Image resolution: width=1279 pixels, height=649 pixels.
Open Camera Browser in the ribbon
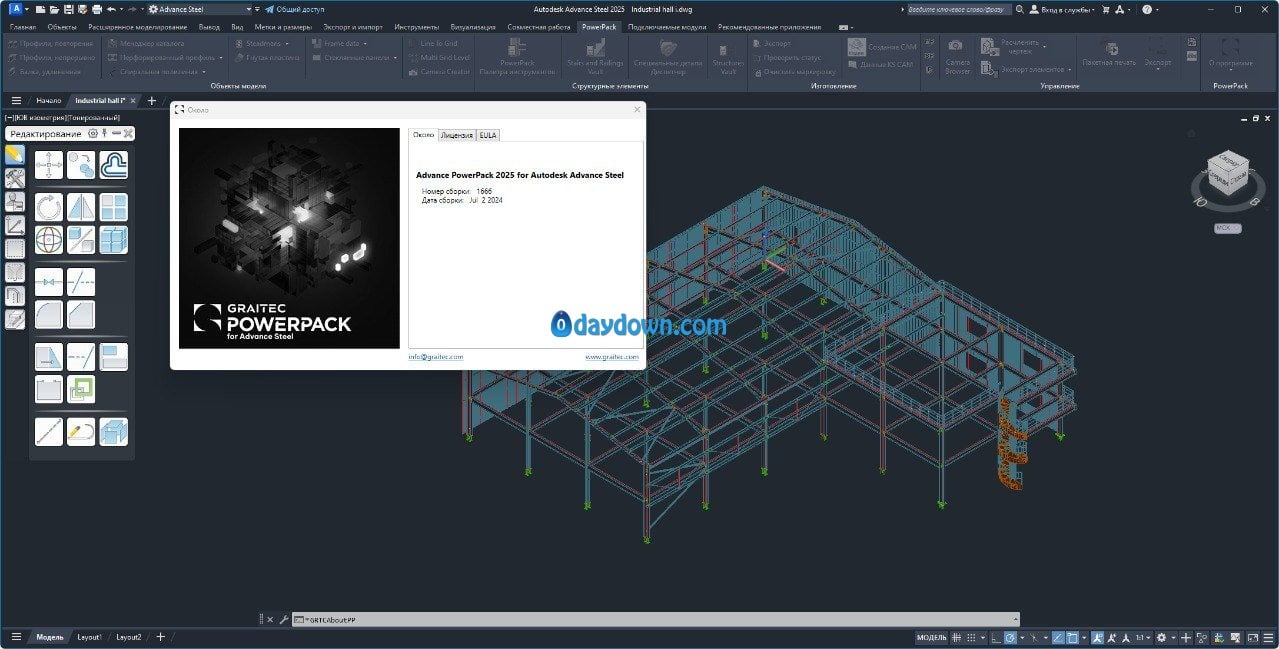click(x=958, y=58)
